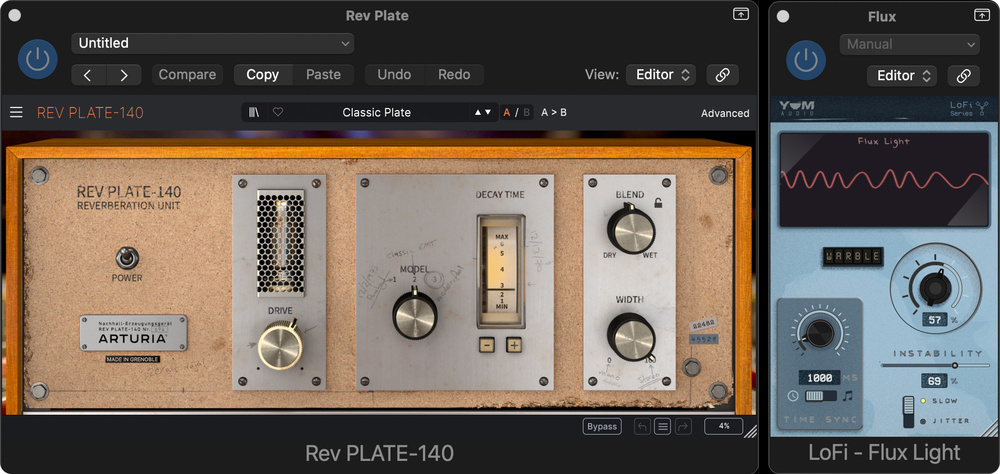Click the Compare button
Viewport: 1000px width, 474px height.
pyautogui.click(x=187, y=75)
